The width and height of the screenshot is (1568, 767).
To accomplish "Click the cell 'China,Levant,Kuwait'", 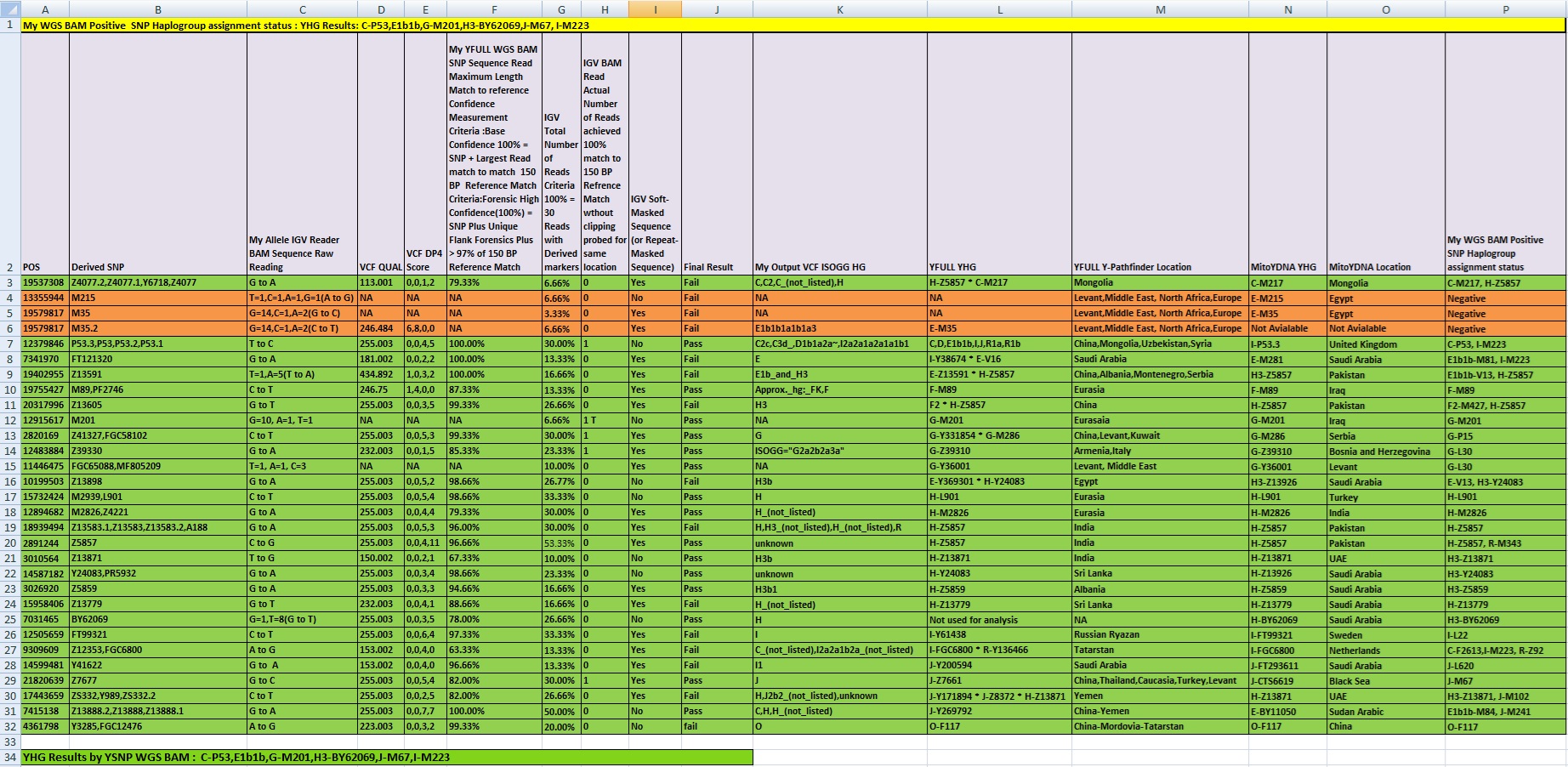I will [x=1160, y=435].
